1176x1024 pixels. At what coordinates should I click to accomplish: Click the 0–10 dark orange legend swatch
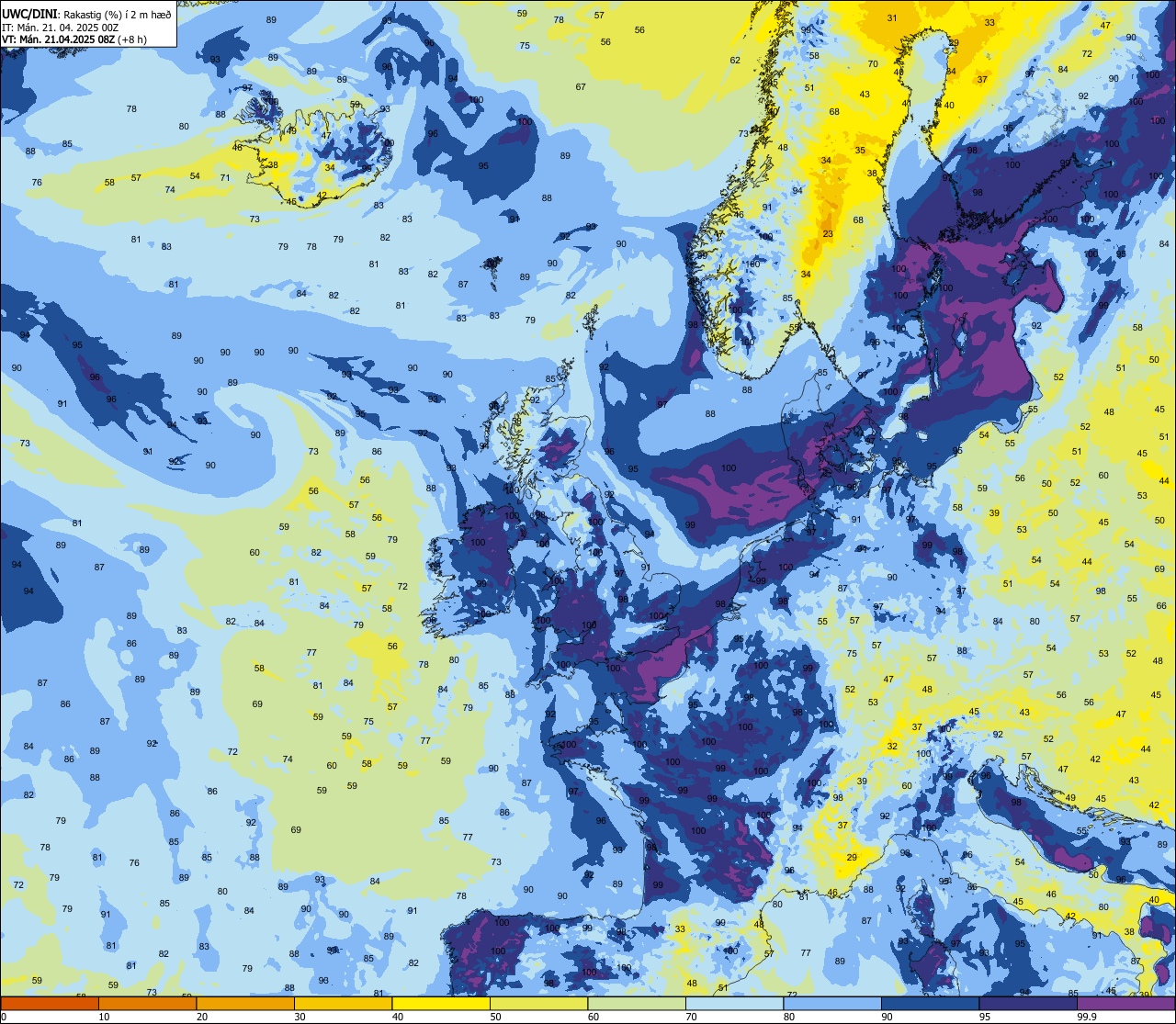click(50, 1003)
